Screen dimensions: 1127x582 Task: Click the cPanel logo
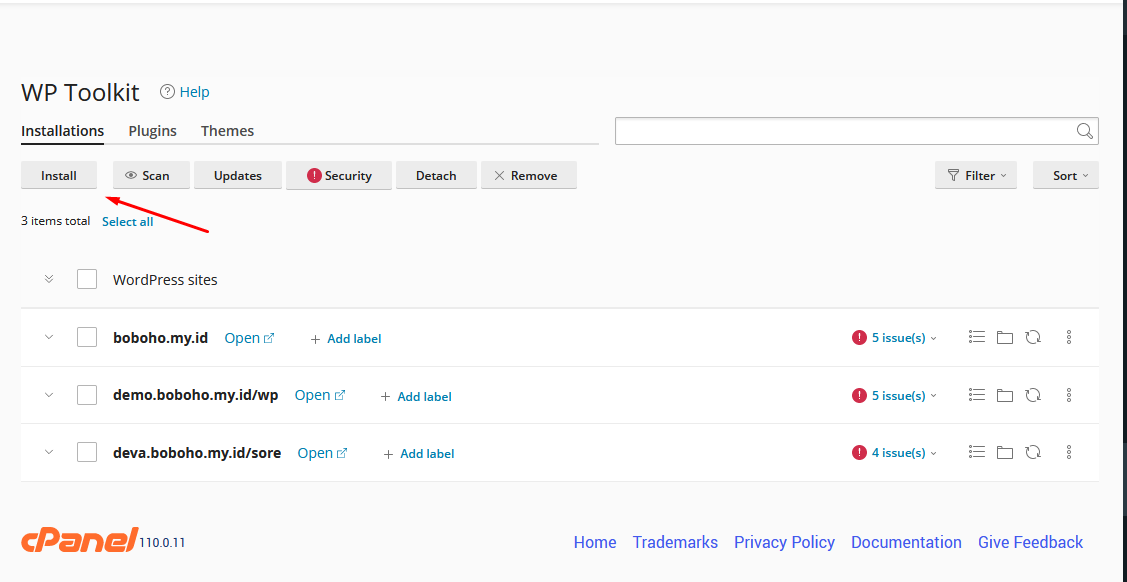point(78,540)
